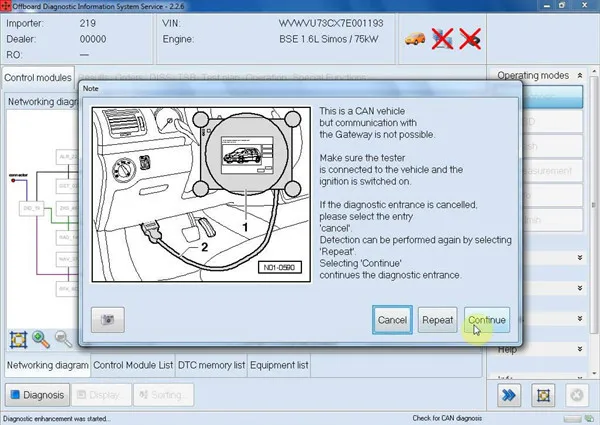
Task: Click the application icon in the title bar
Action: 6,6
